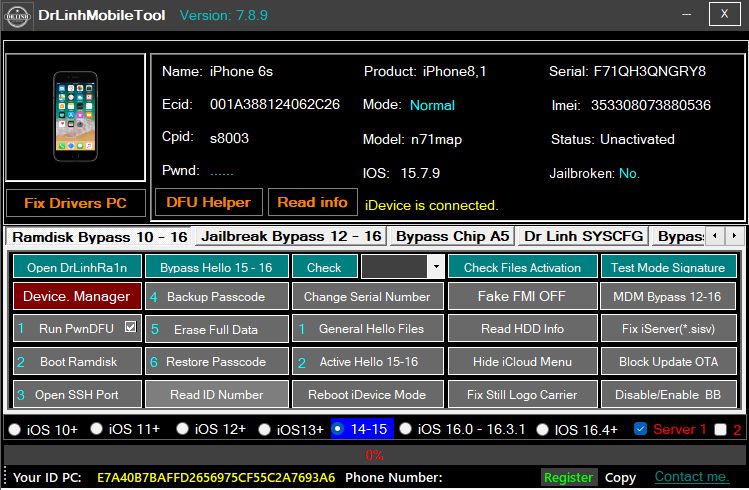Select the iOS 12+ radio option

pos(182,428)
